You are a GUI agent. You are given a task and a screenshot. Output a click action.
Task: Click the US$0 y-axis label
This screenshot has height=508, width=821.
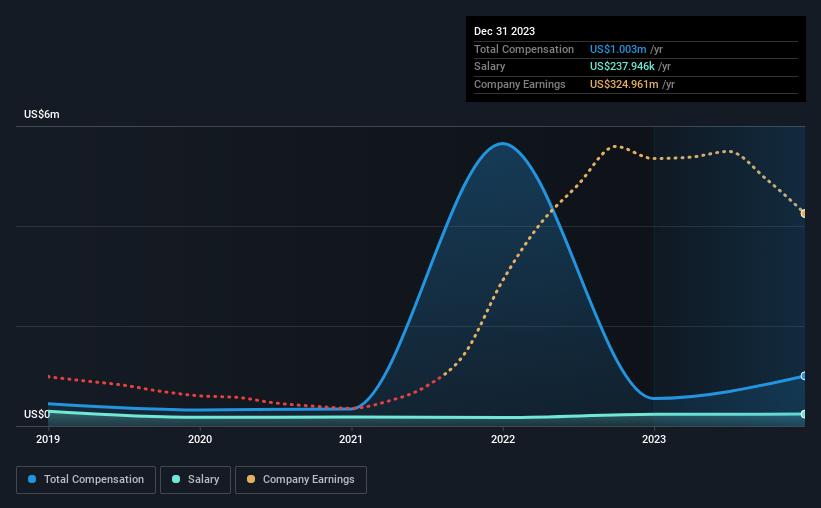coord(37,414)
